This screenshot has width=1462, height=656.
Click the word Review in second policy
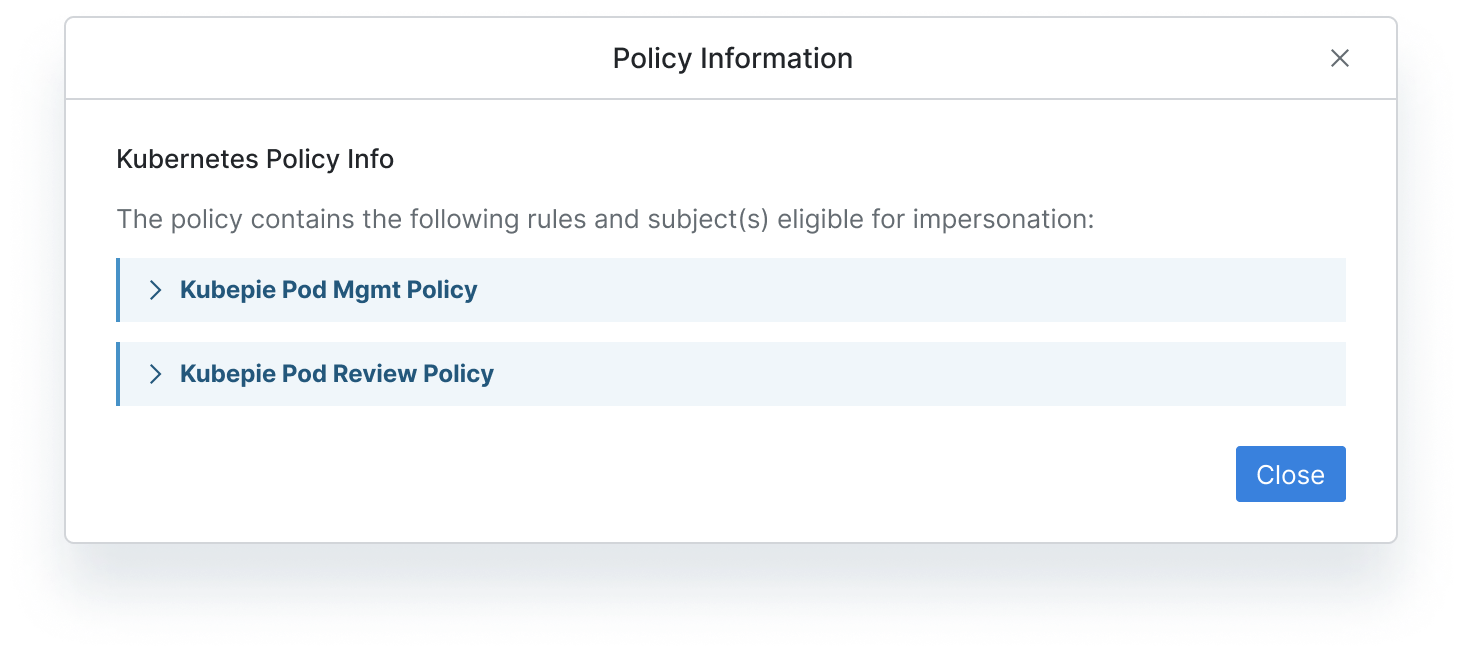click(375, 374)
